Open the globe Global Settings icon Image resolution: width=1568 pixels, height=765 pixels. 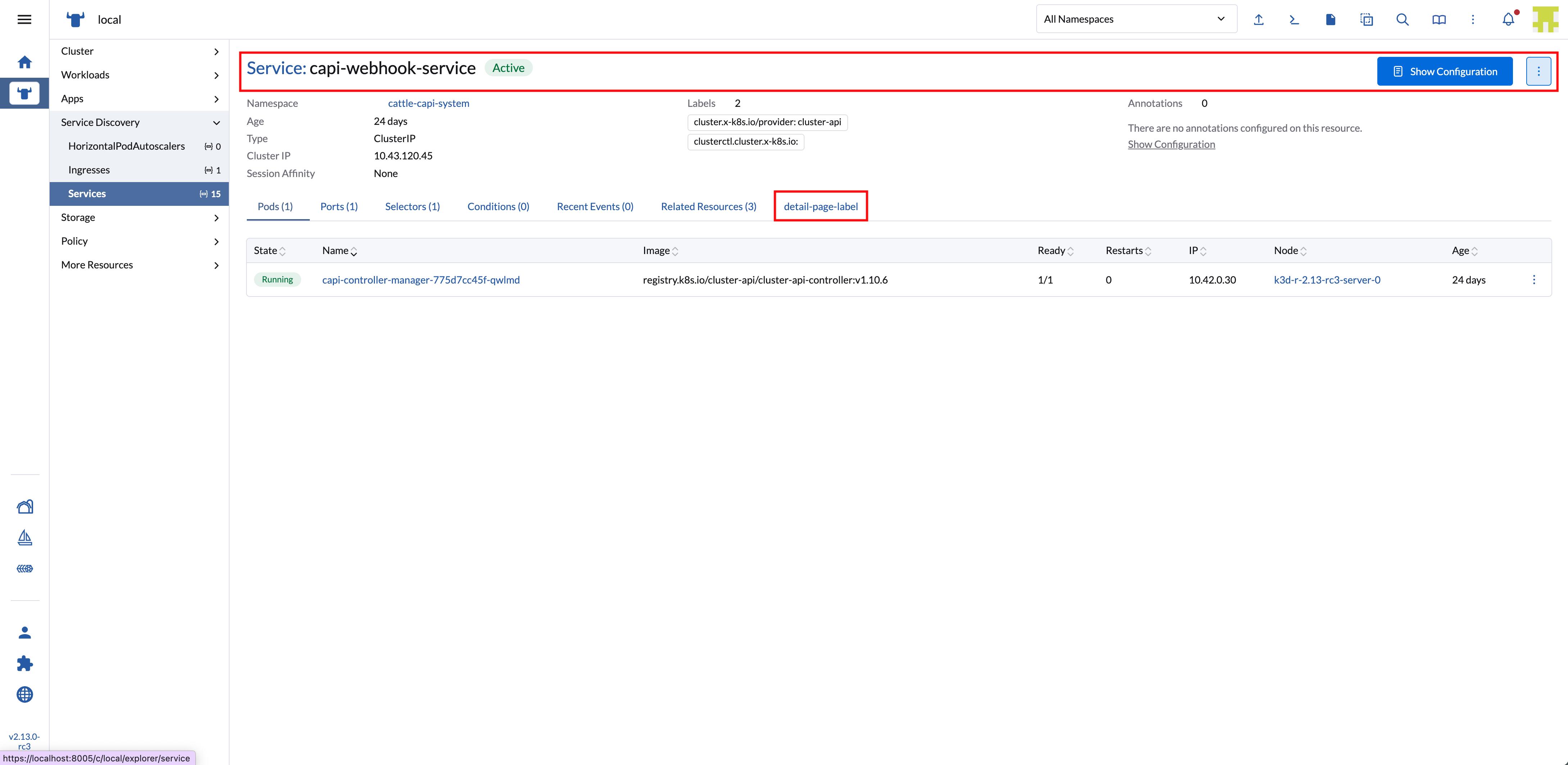click(x=24, y=694)
